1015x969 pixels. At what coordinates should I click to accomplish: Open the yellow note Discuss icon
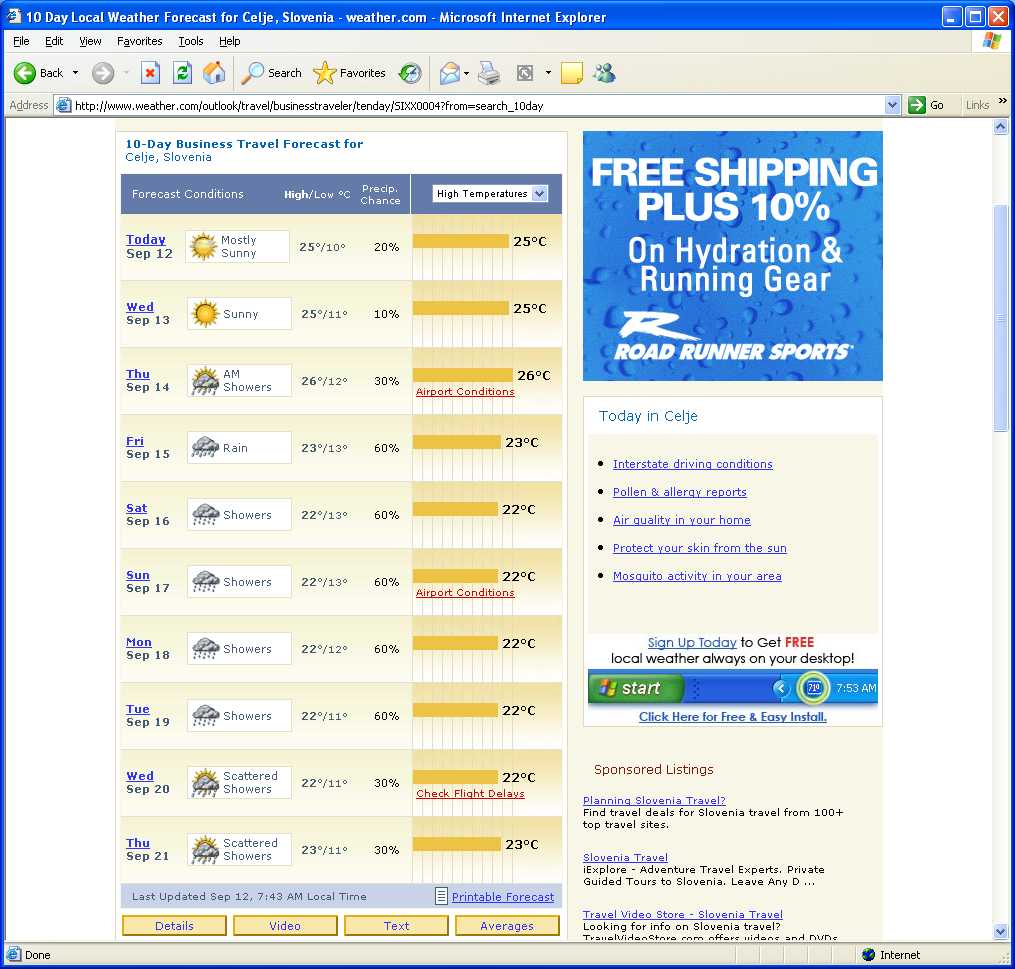(x=572, y=73)
